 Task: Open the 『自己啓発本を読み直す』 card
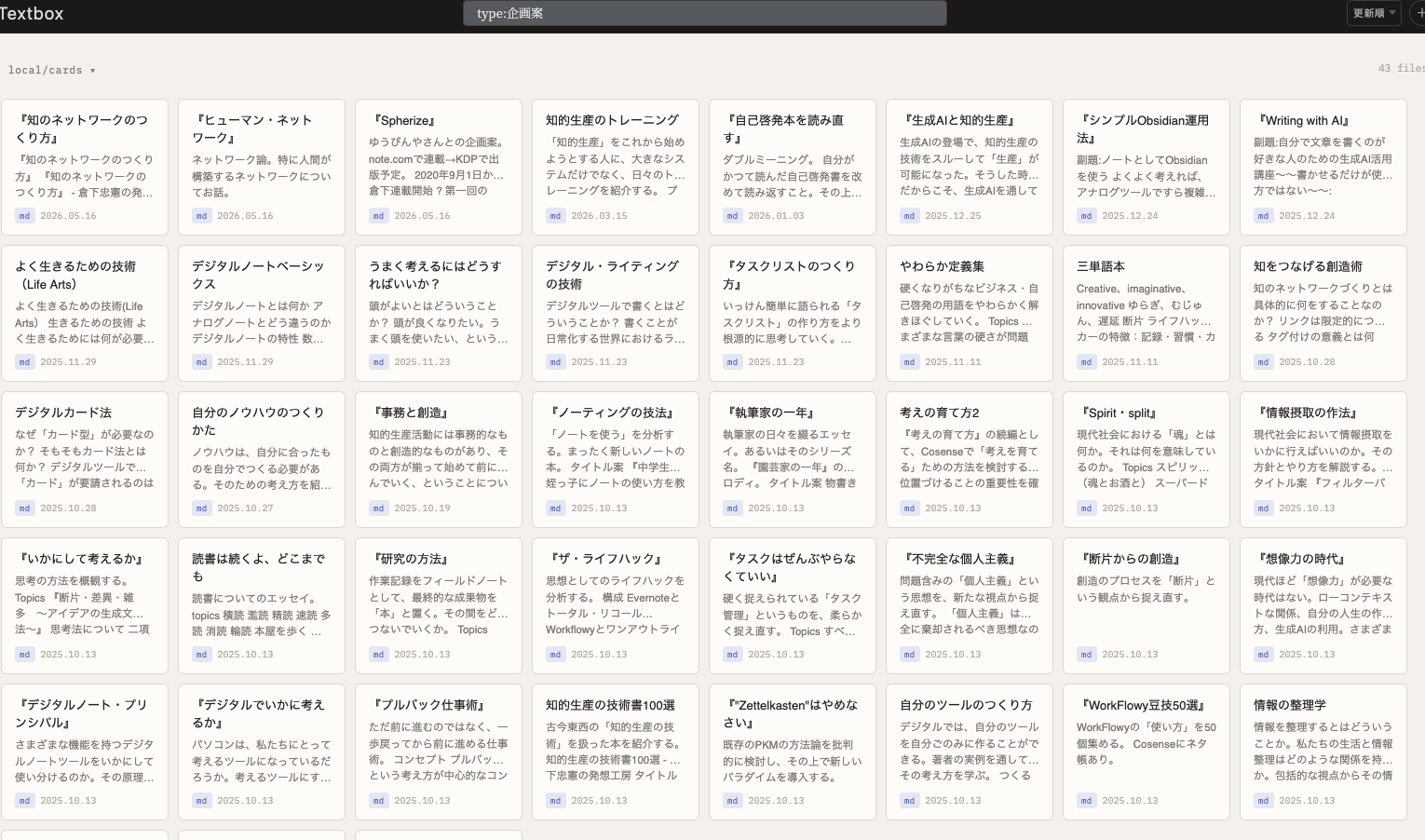793,168
